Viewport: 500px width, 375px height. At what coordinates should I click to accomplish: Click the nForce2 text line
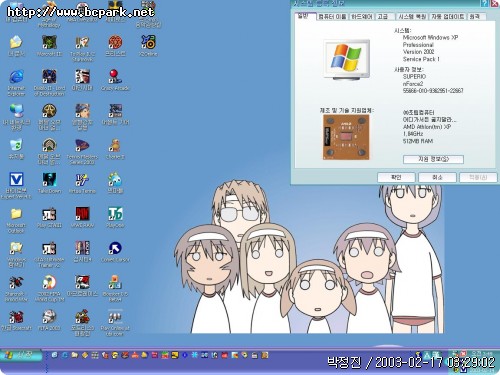(x=413, y=84)
